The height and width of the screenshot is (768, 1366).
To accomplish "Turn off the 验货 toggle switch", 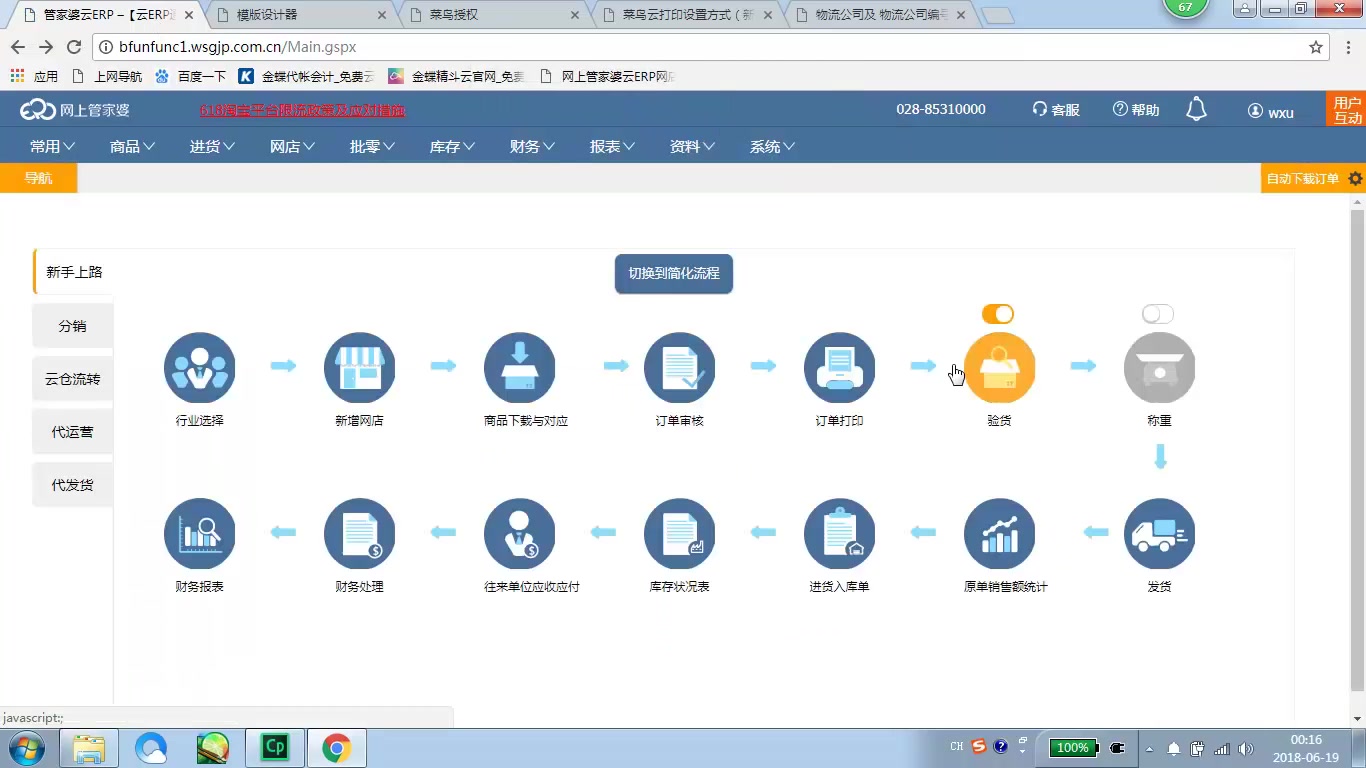I will tap(998, 314).
